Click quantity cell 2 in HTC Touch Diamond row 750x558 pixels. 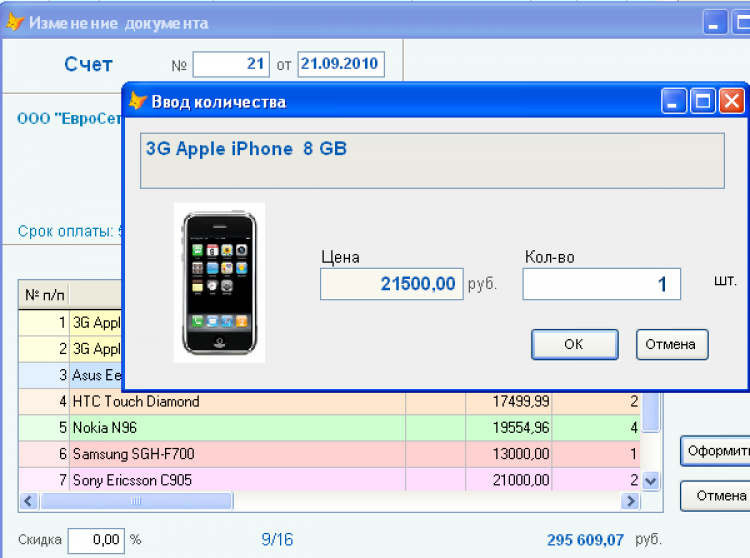pos(596,401)
